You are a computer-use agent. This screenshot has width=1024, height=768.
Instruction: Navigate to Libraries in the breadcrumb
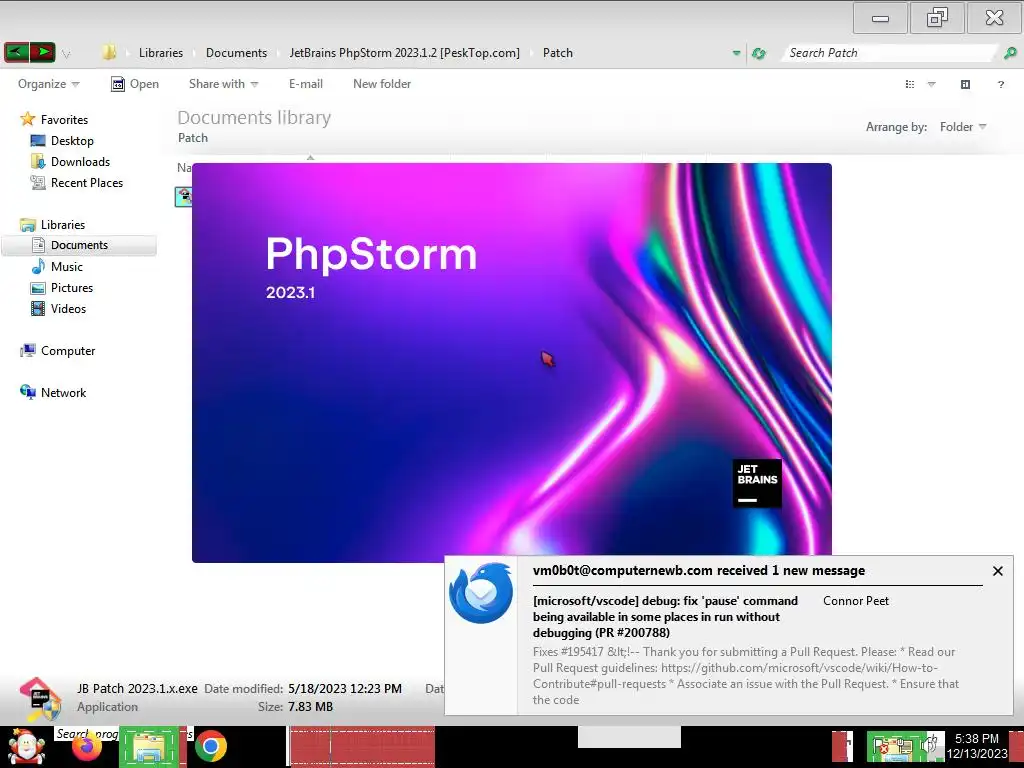pyautogui.click(x=161, y=53)
